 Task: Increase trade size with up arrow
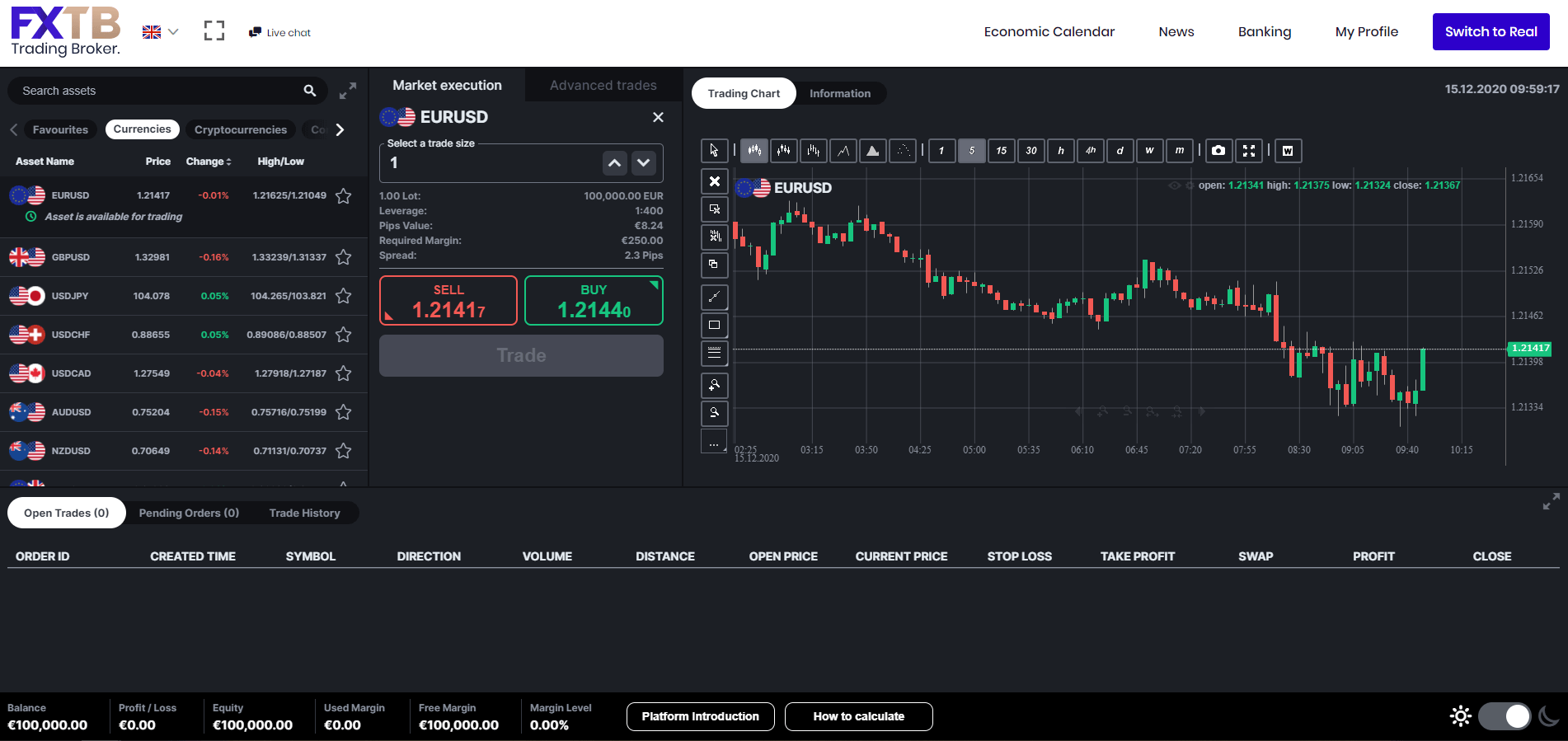point(615,163)
